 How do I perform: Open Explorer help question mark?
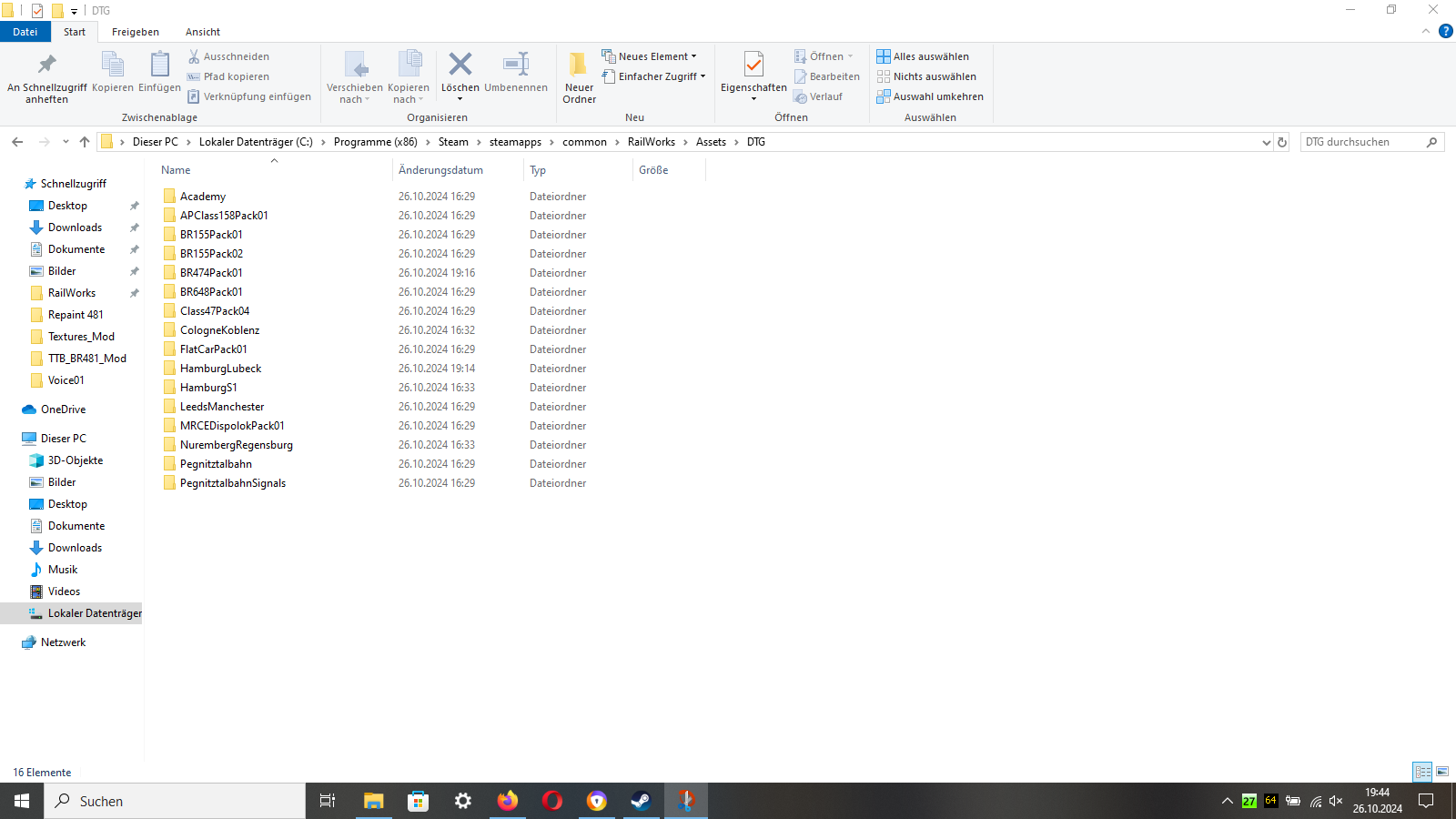point(1445,32)
